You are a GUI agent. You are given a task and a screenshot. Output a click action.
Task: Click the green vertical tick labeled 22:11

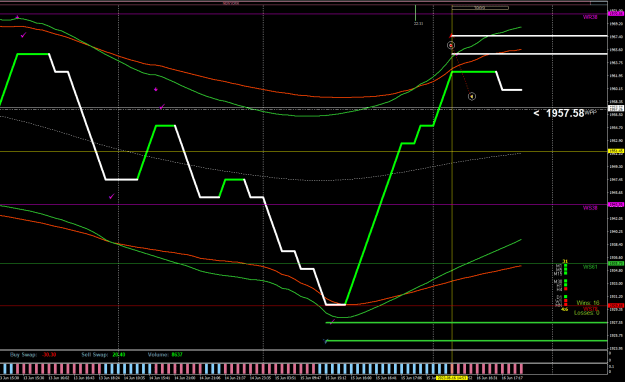pos(415,13)
